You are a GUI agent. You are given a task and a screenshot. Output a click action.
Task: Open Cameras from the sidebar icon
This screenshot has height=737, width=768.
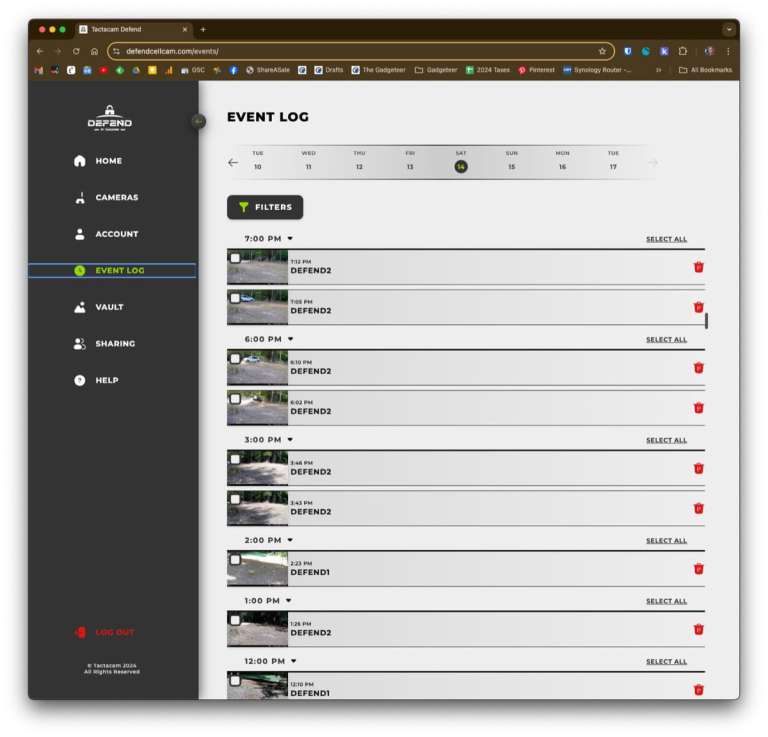pyautogui.click(x=80, y=198)
